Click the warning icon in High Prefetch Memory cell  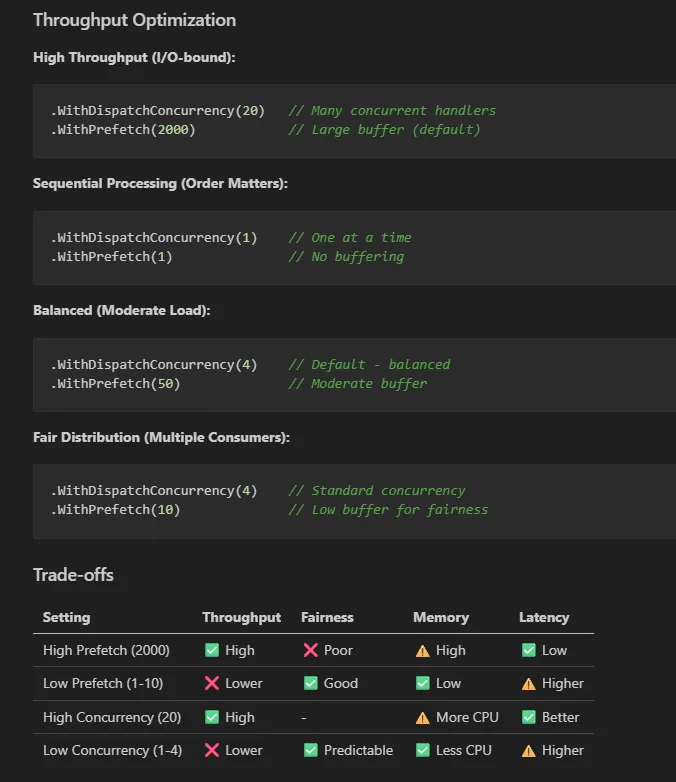coord(422,650)
